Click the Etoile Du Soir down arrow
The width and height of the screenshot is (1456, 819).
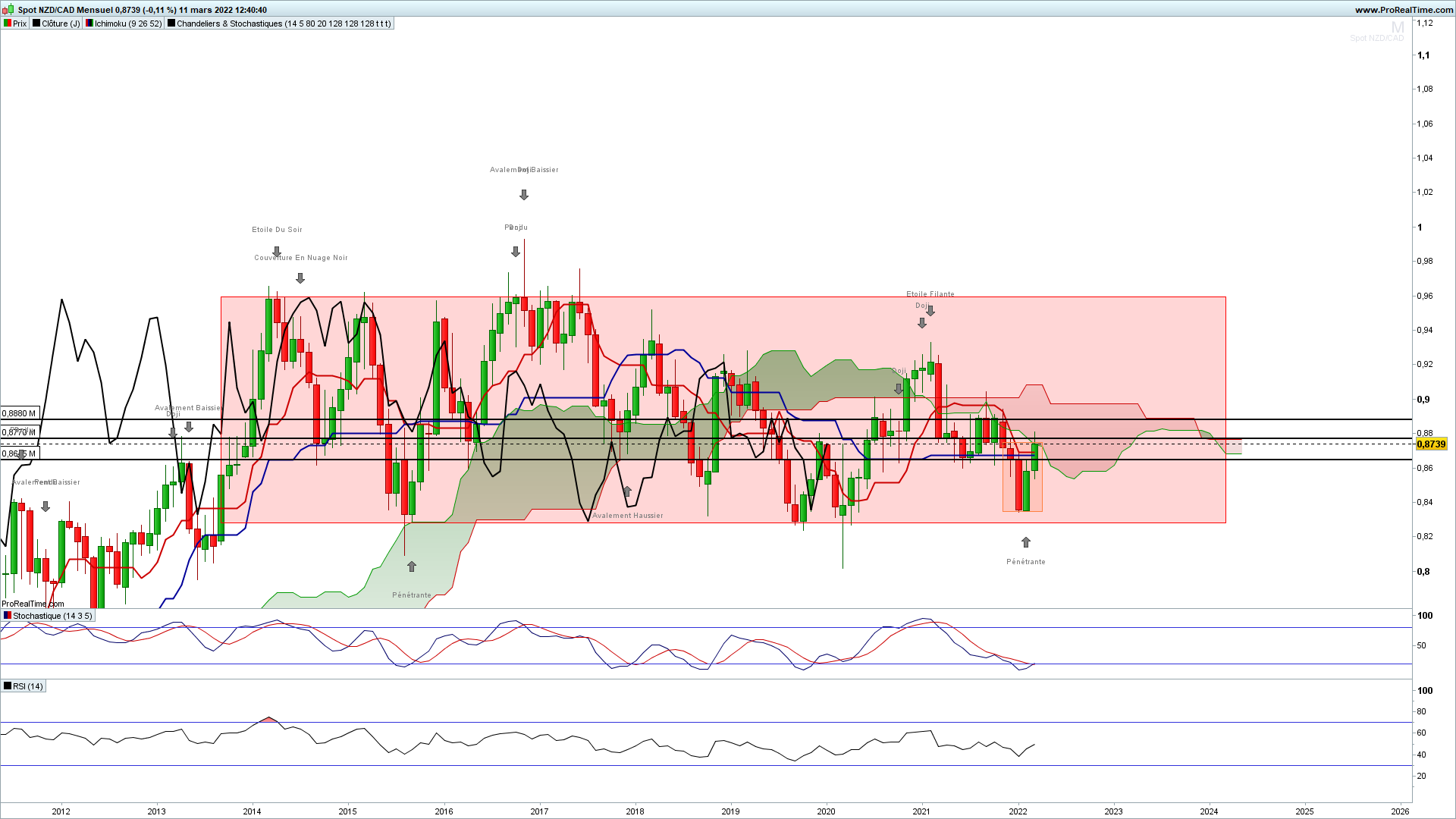pos(277,252)
